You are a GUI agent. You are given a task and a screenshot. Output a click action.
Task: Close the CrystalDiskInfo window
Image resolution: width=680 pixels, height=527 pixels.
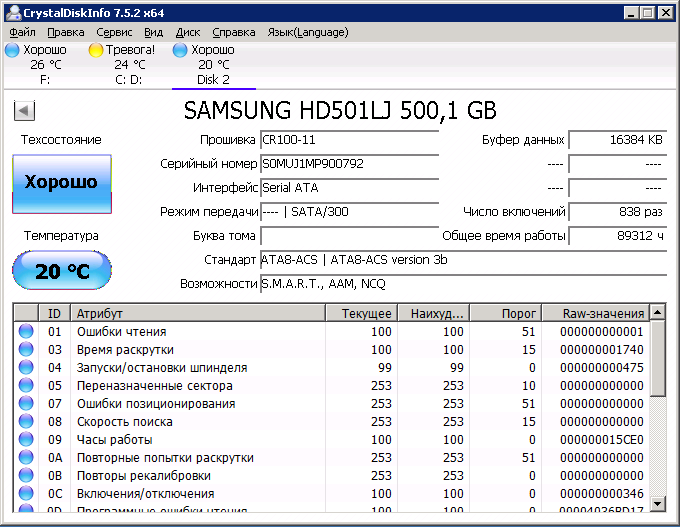[665, 13]
